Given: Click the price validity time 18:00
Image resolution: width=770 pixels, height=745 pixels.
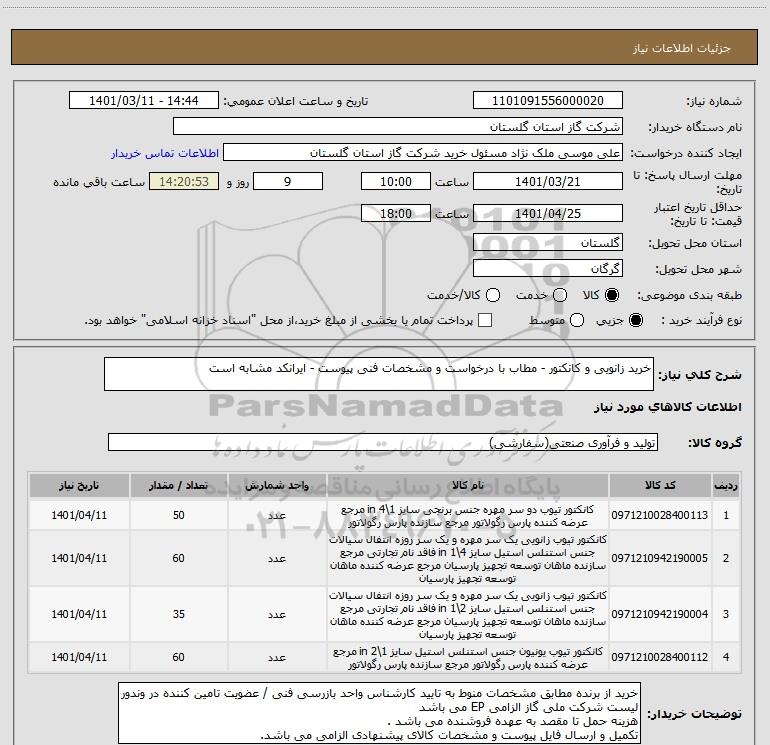Looking at the screenshot, I should [396, 213].
